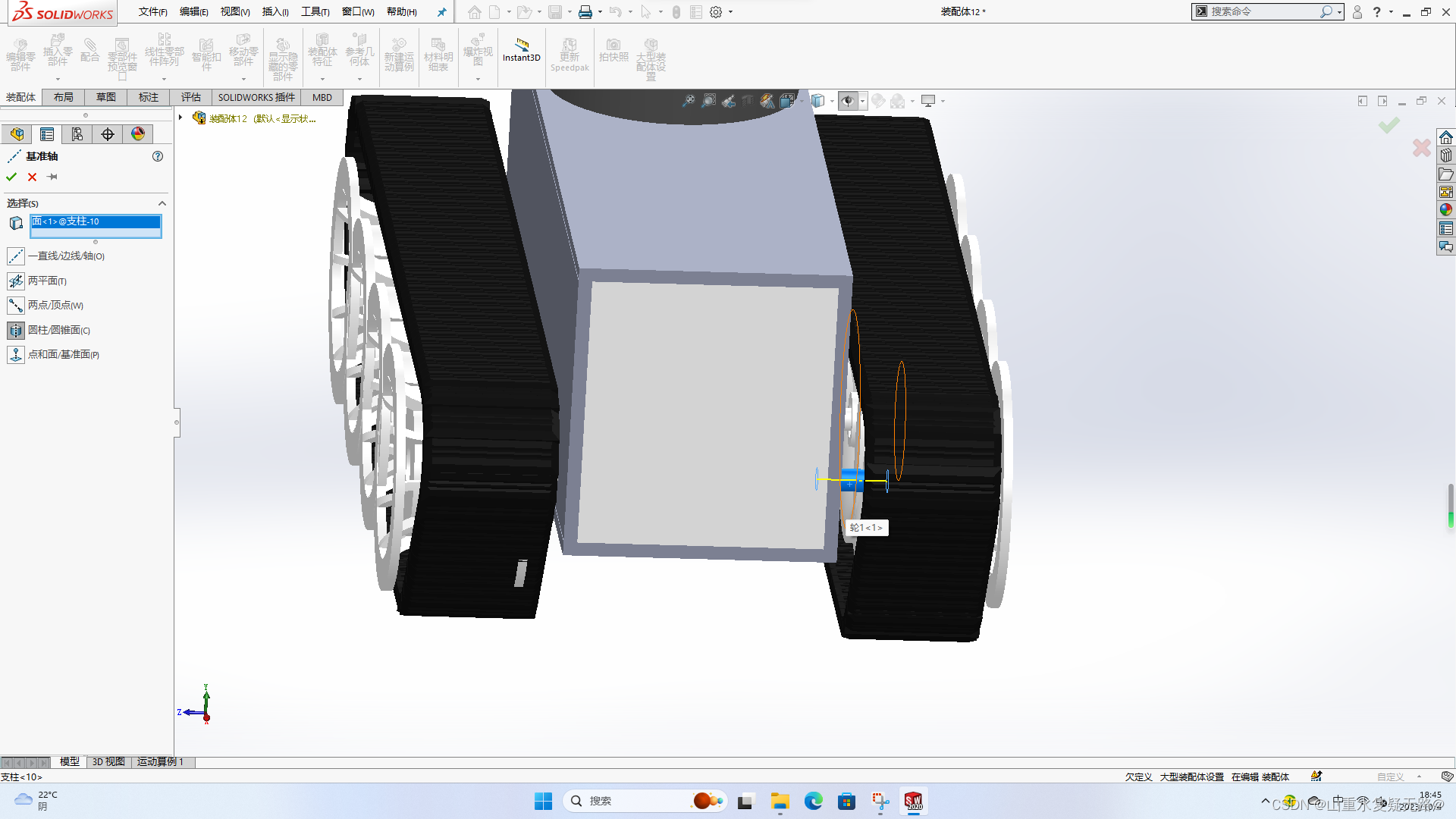Toggle the Instant3D button
Screen dimensions: 1456x819
522,50
